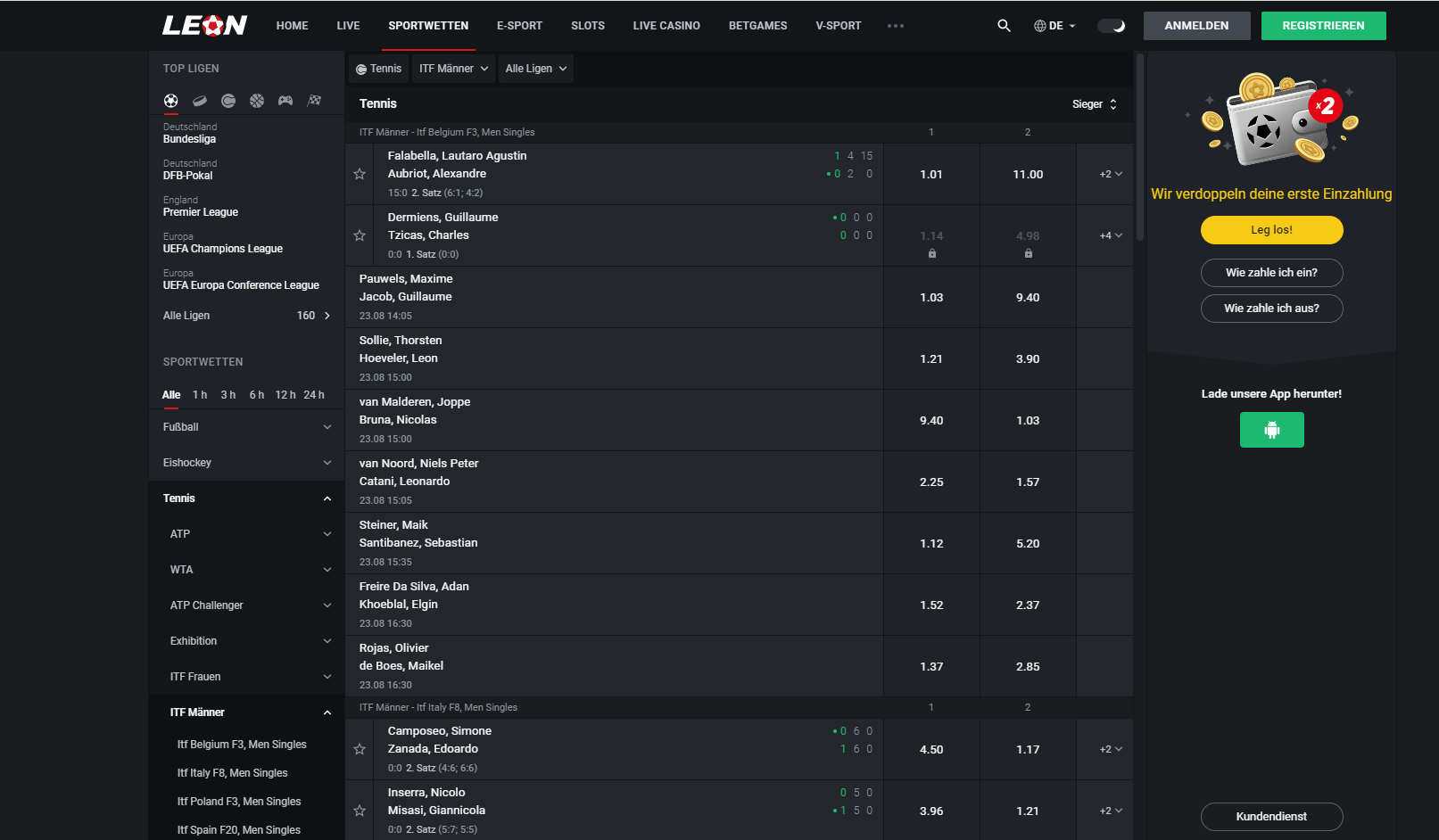Screen dimensions: 1439x840
Task: Download the Android app
Action: click(x=1271, y=430)
